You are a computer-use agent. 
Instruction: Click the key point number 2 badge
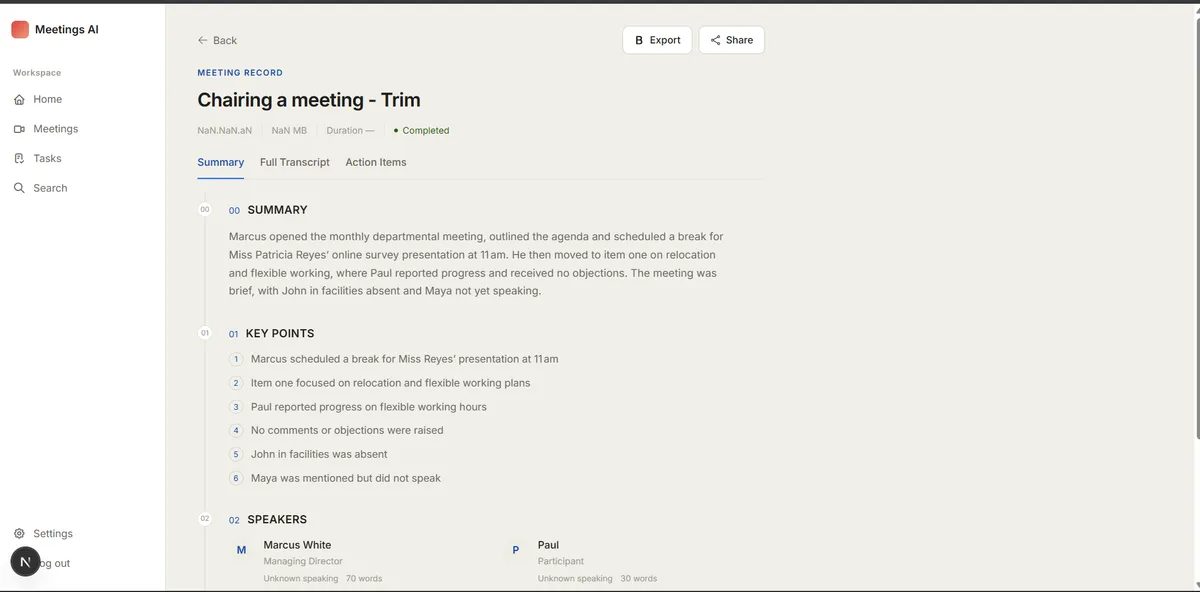[236, 383]
